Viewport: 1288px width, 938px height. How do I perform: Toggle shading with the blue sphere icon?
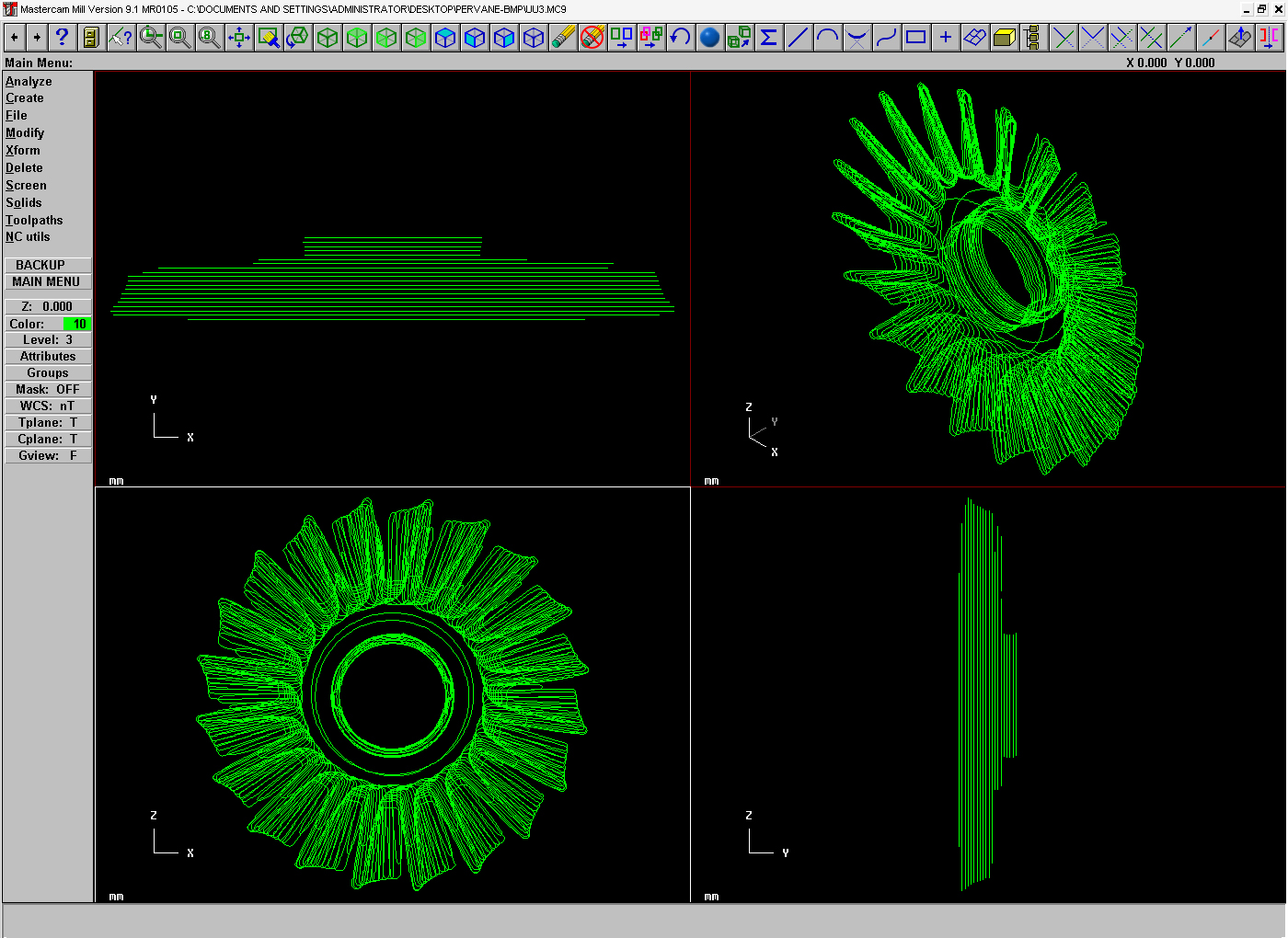[x=709, y=38]
